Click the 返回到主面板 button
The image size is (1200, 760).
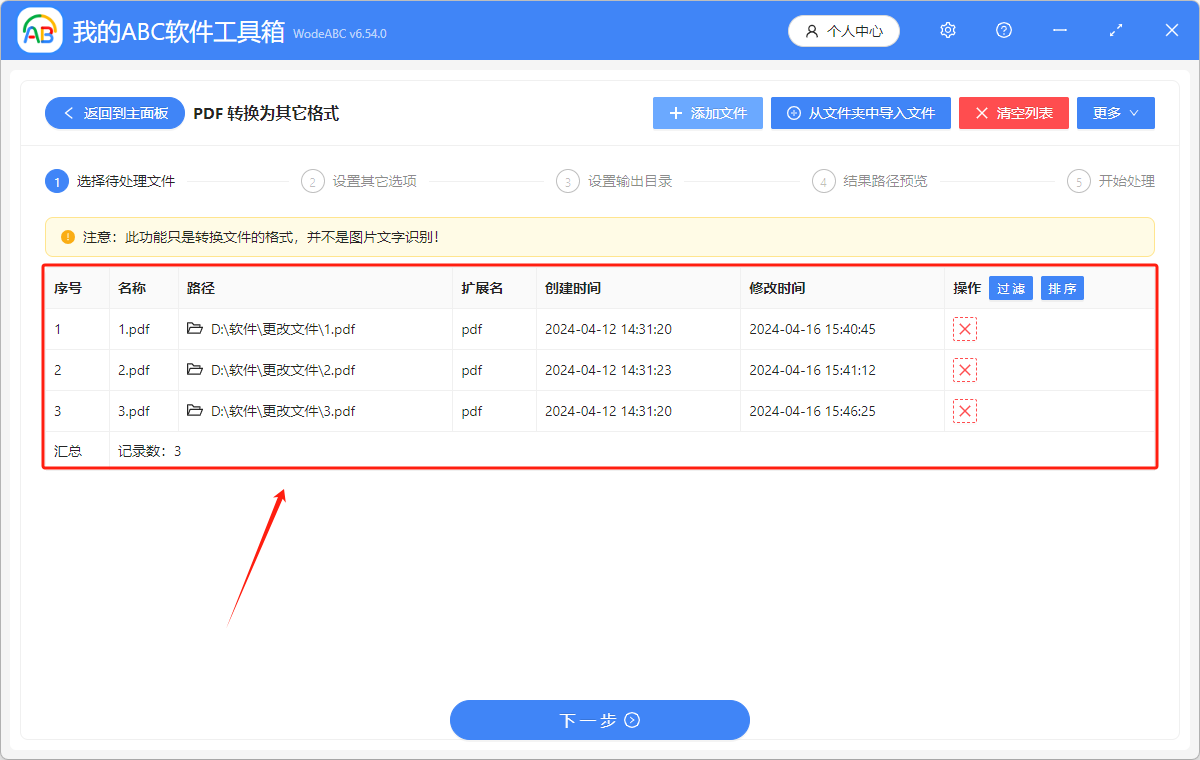[114, 113]
